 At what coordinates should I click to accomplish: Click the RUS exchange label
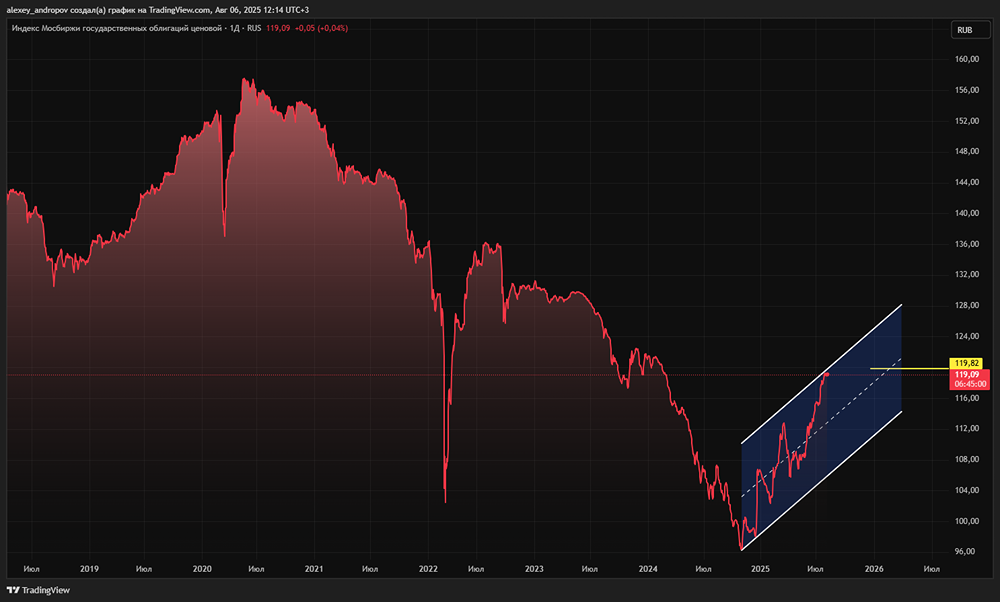pyautogui.click(x=254, y=28)
